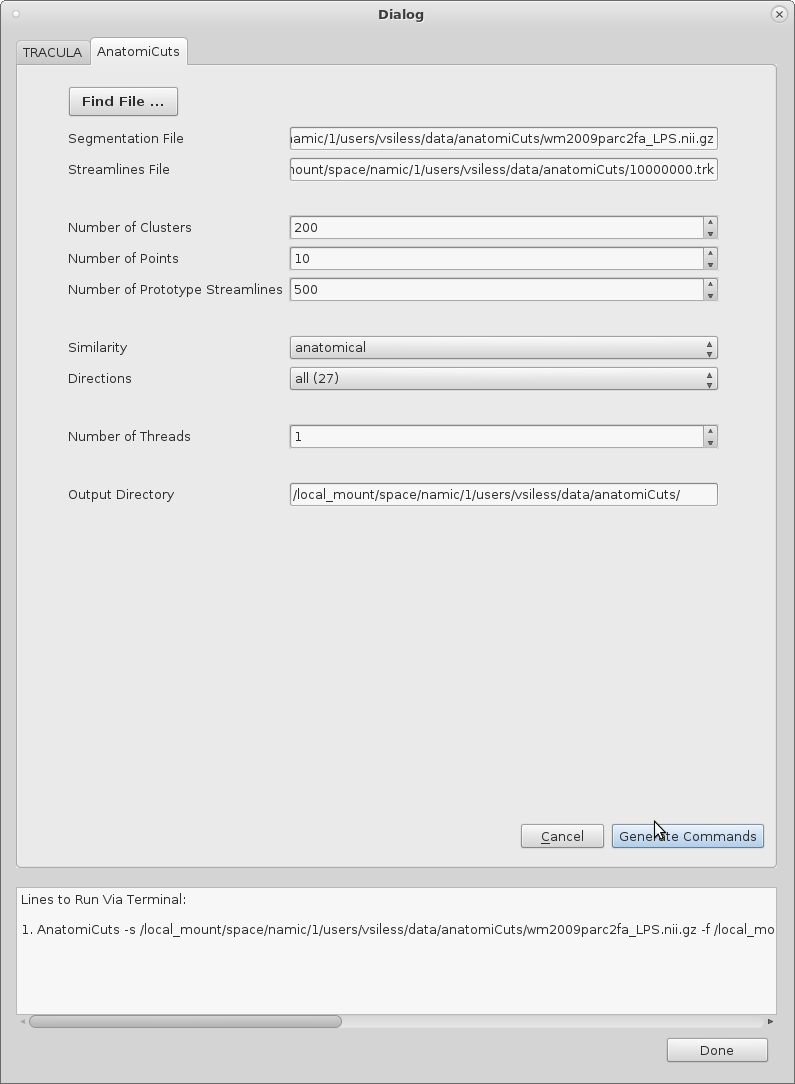Decrease Number of Points with down arrow
This screenshot has width=795, height=1084.
(710, 264)
